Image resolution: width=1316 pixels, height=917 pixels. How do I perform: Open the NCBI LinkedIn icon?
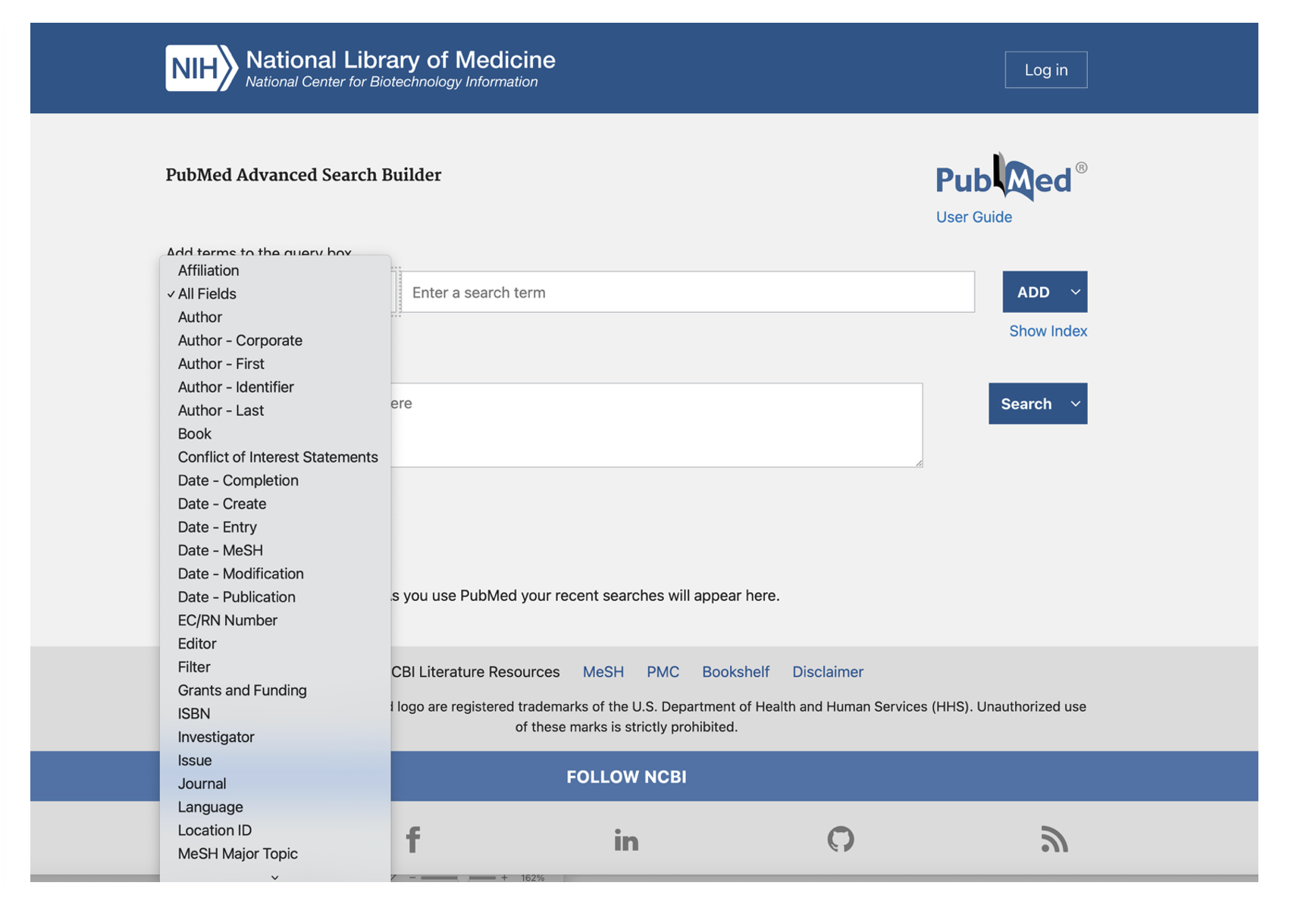tap(626, 840)
